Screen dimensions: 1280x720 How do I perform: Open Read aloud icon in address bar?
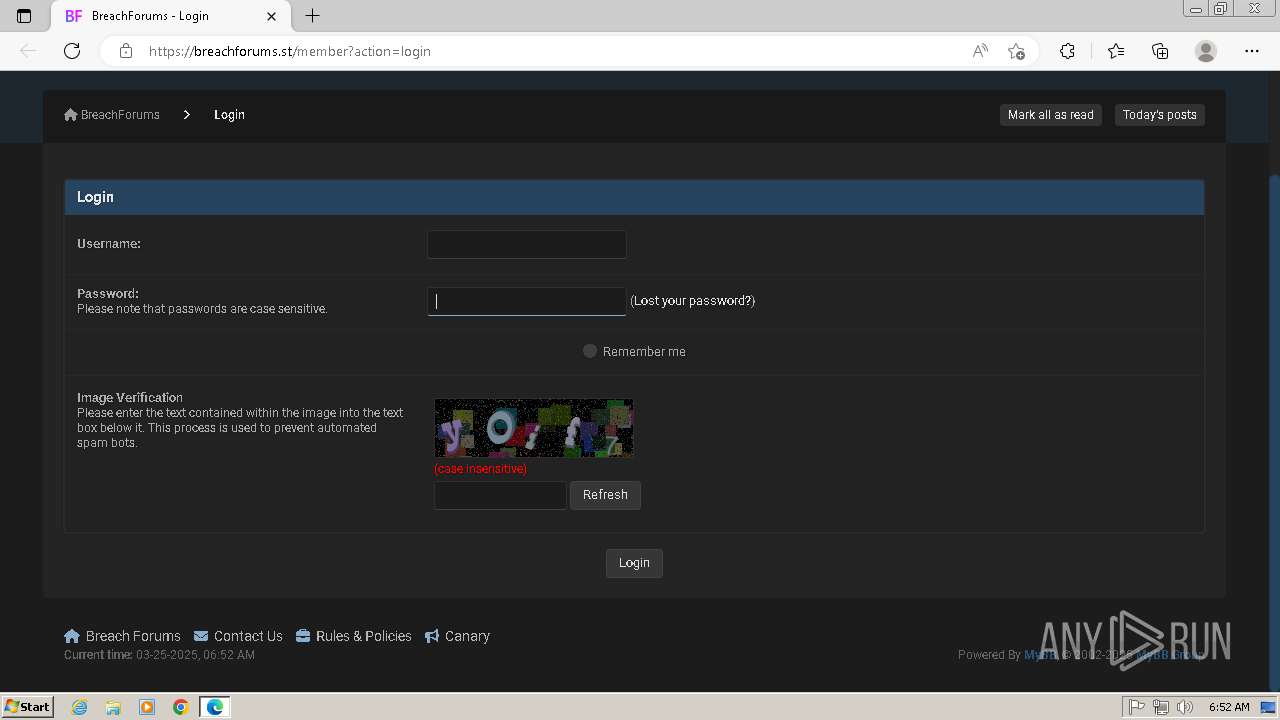(980, 51)
